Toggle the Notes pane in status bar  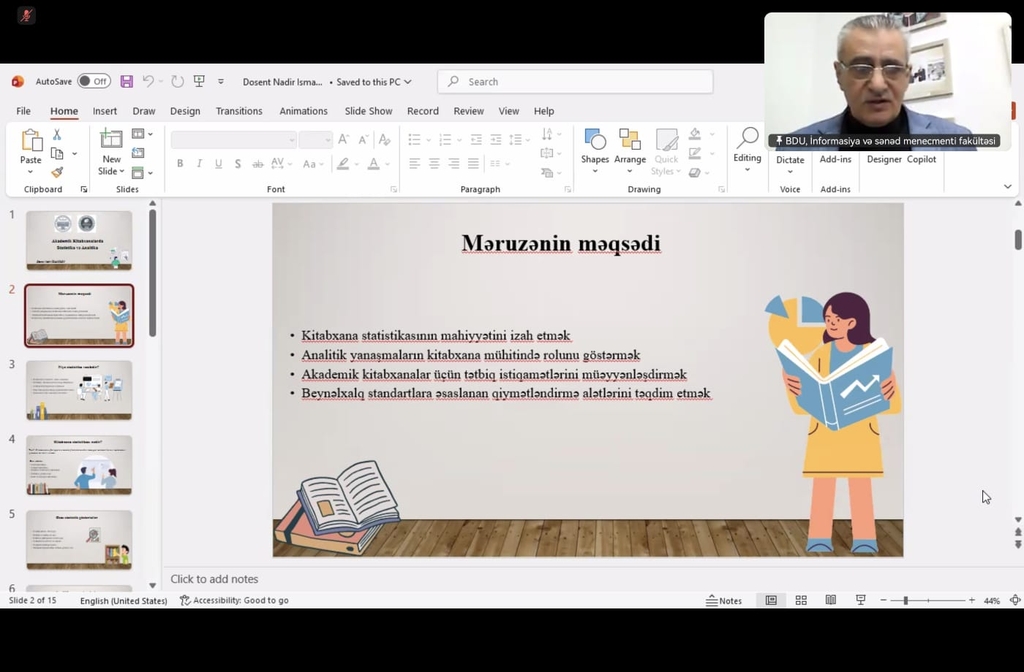[724, 600]
